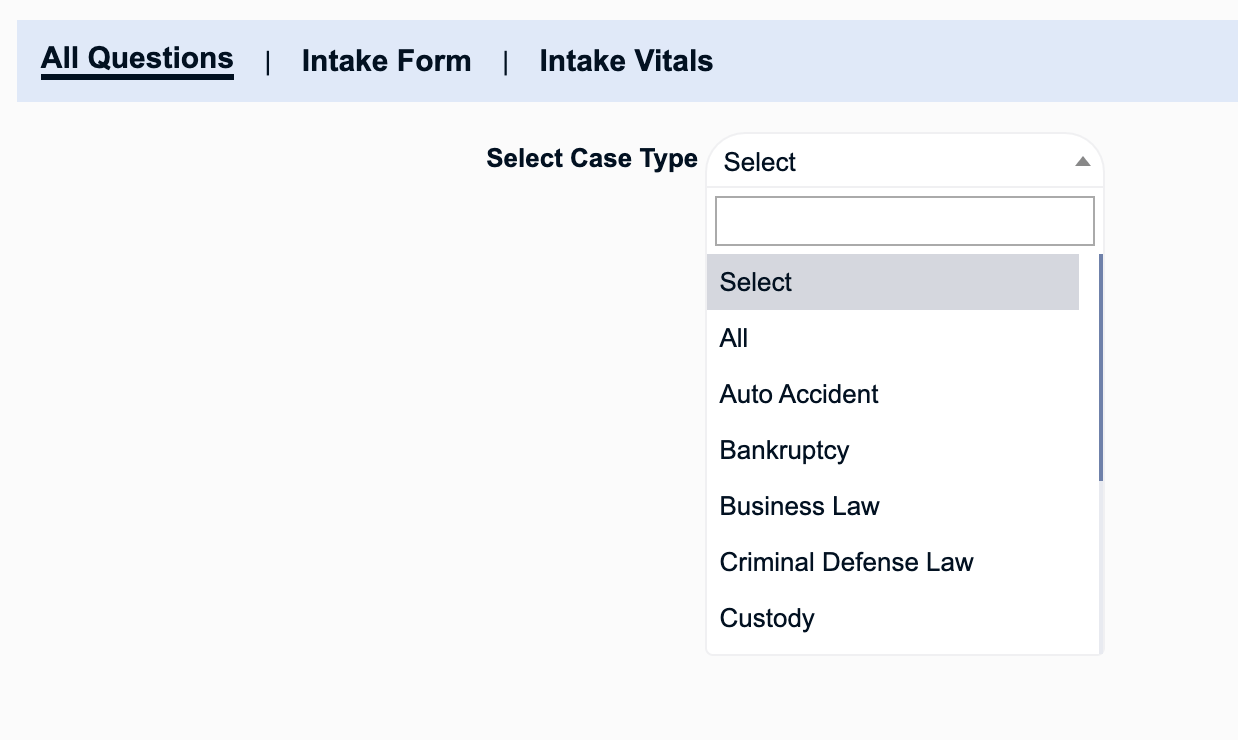Click the navigation bar header area
Image resolution: width=1238 pixels, height=740 pixels.
(x=900, y=61)
